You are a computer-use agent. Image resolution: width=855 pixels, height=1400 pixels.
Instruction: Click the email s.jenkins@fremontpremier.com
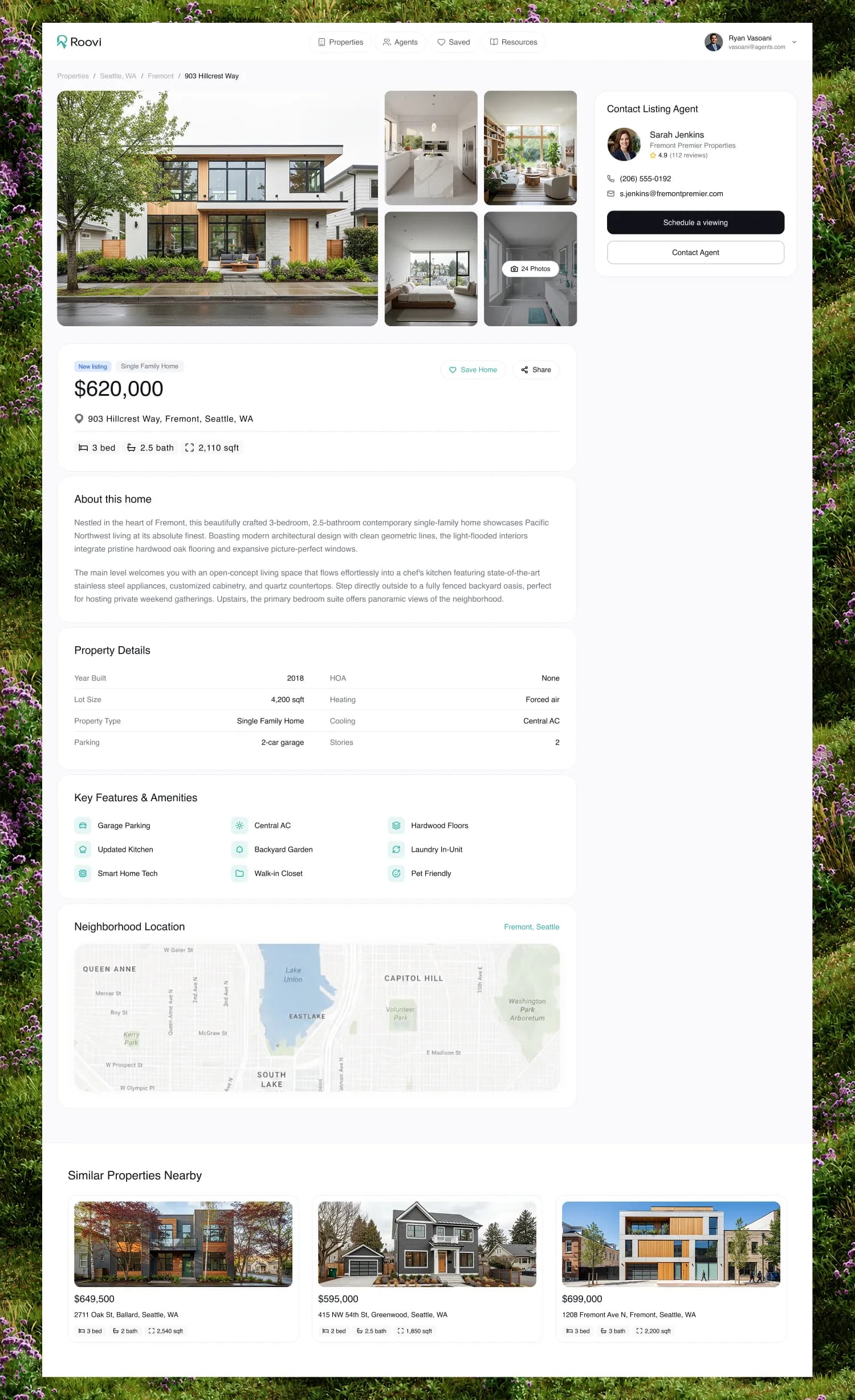pyautogui.click(x=671, y=194)
